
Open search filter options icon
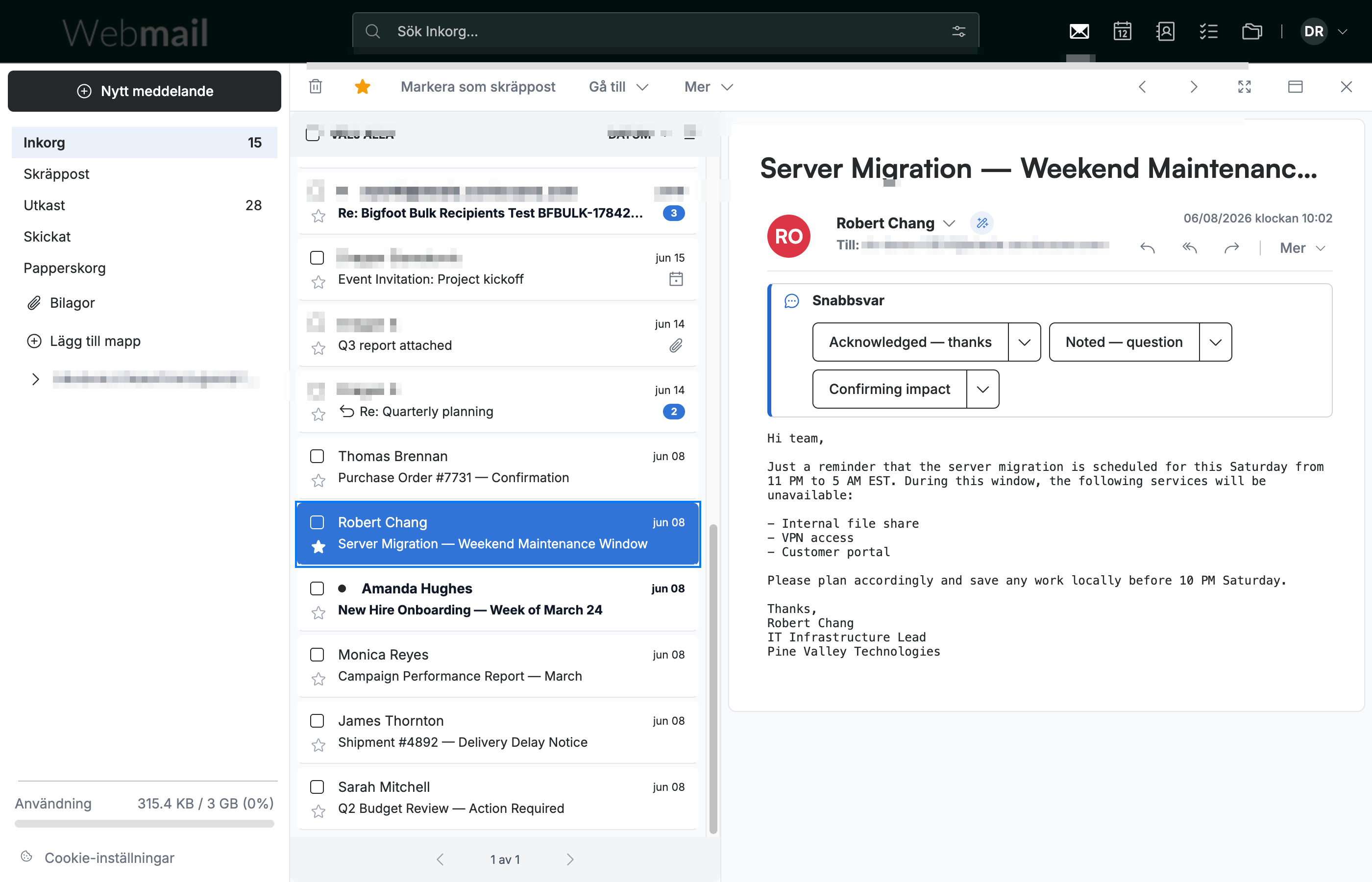click(958, 31)
